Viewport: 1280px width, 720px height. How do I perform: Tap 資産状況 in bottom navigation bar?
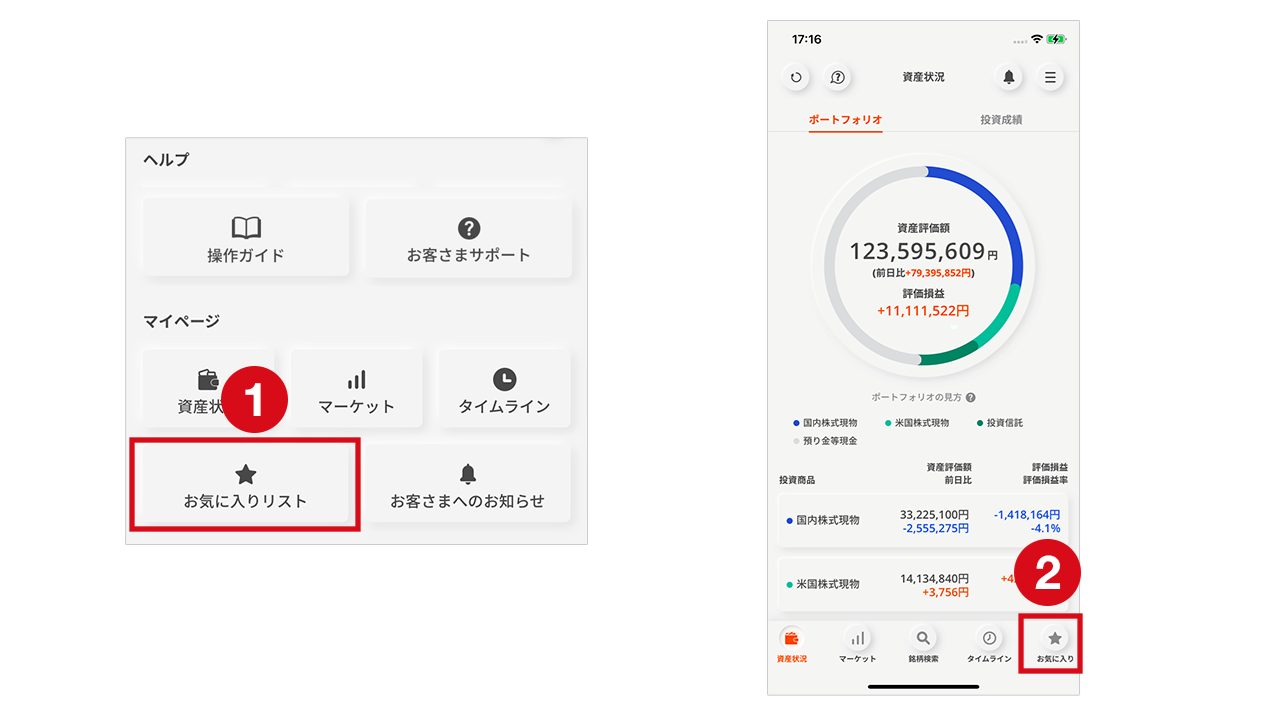click(792, 646)
